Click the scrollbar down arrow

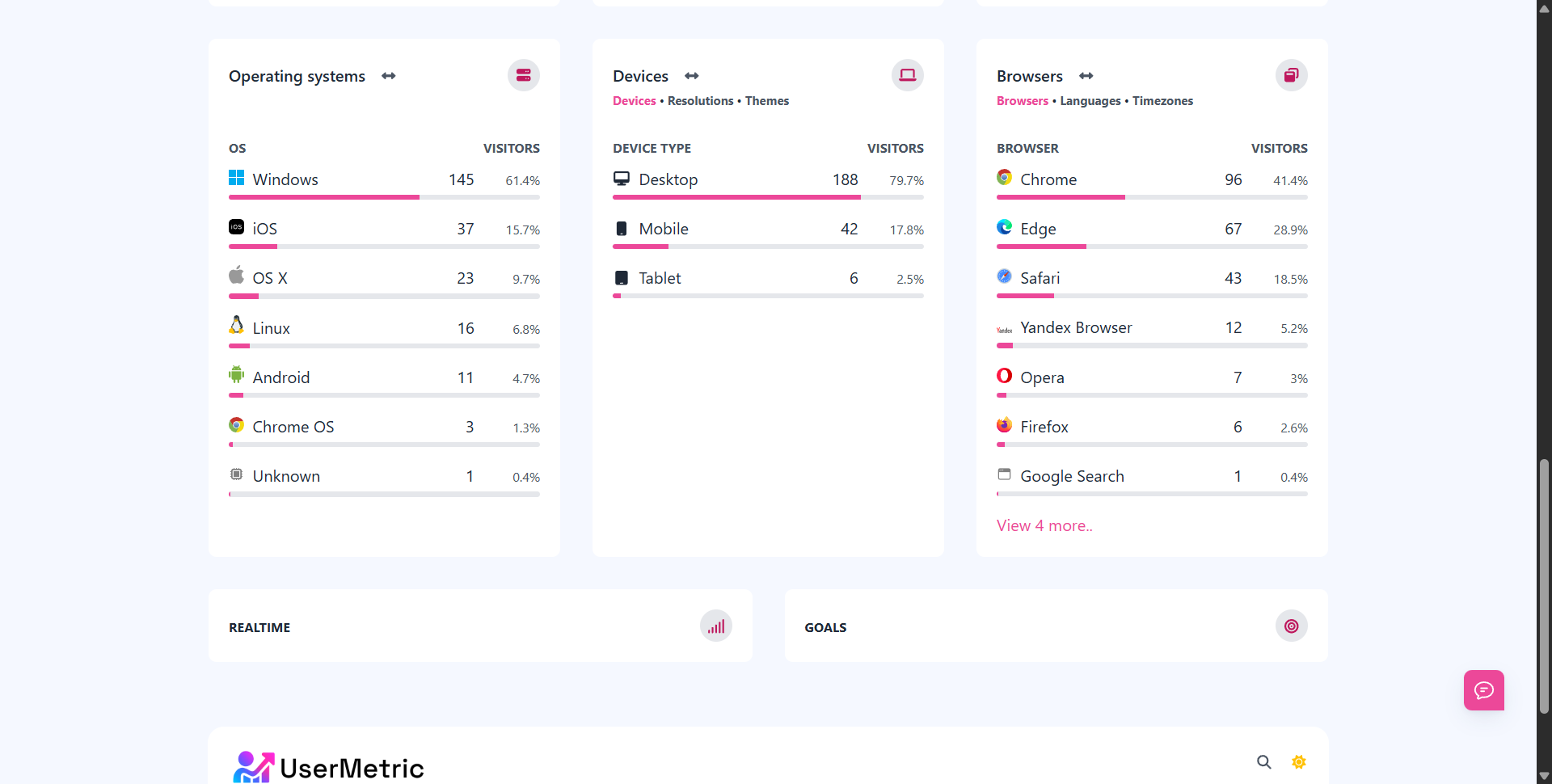(x=1544, y=776)
